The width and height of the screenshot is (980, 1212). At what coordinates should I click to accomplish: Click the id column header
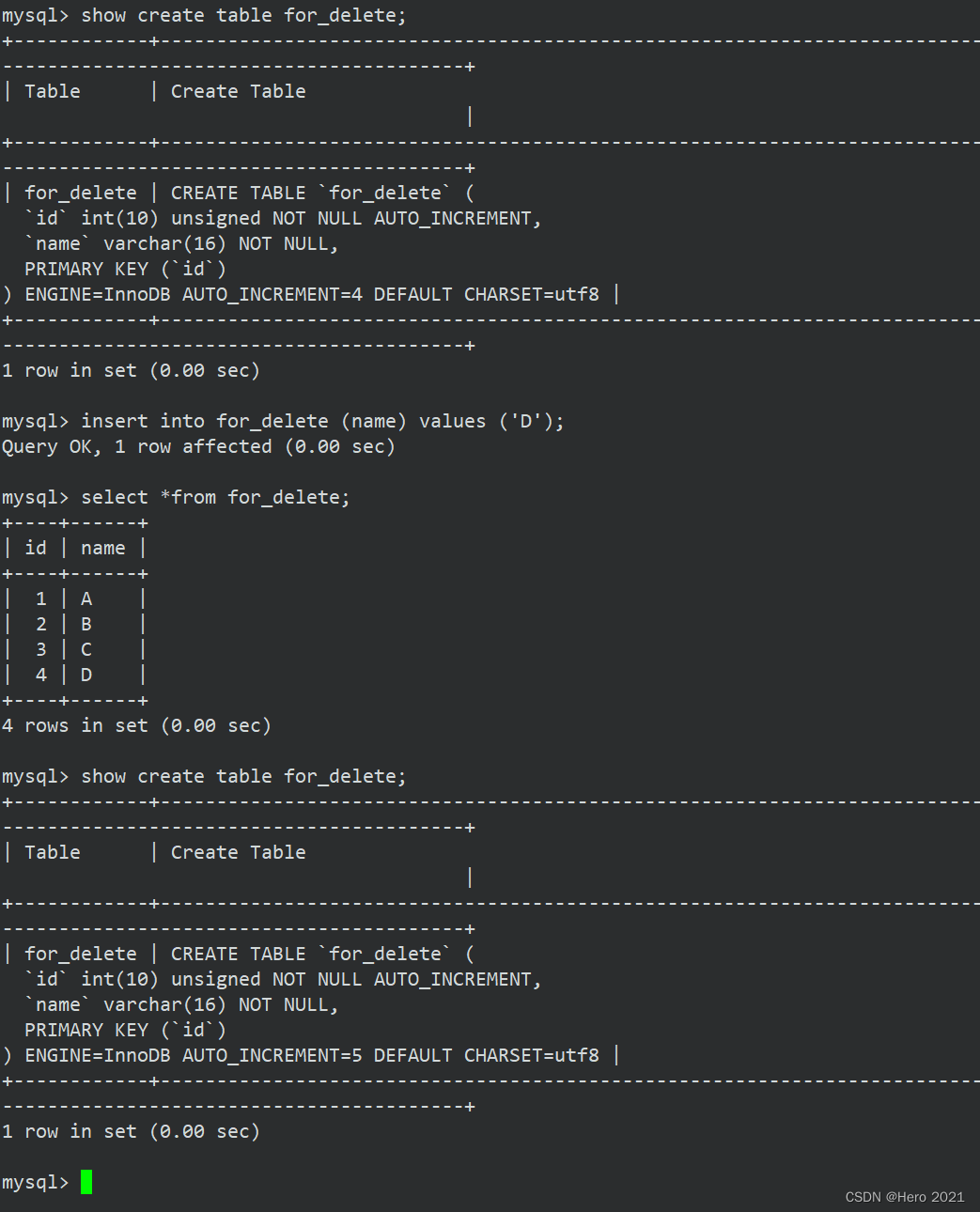36,548
